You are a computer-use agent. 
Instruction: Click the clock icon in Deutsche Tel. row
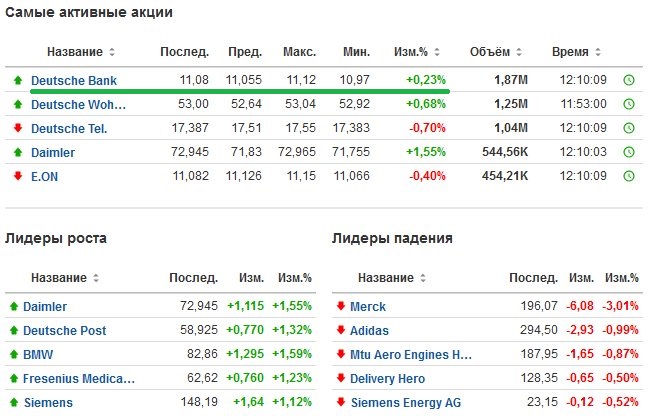click(x=629, y=128)
